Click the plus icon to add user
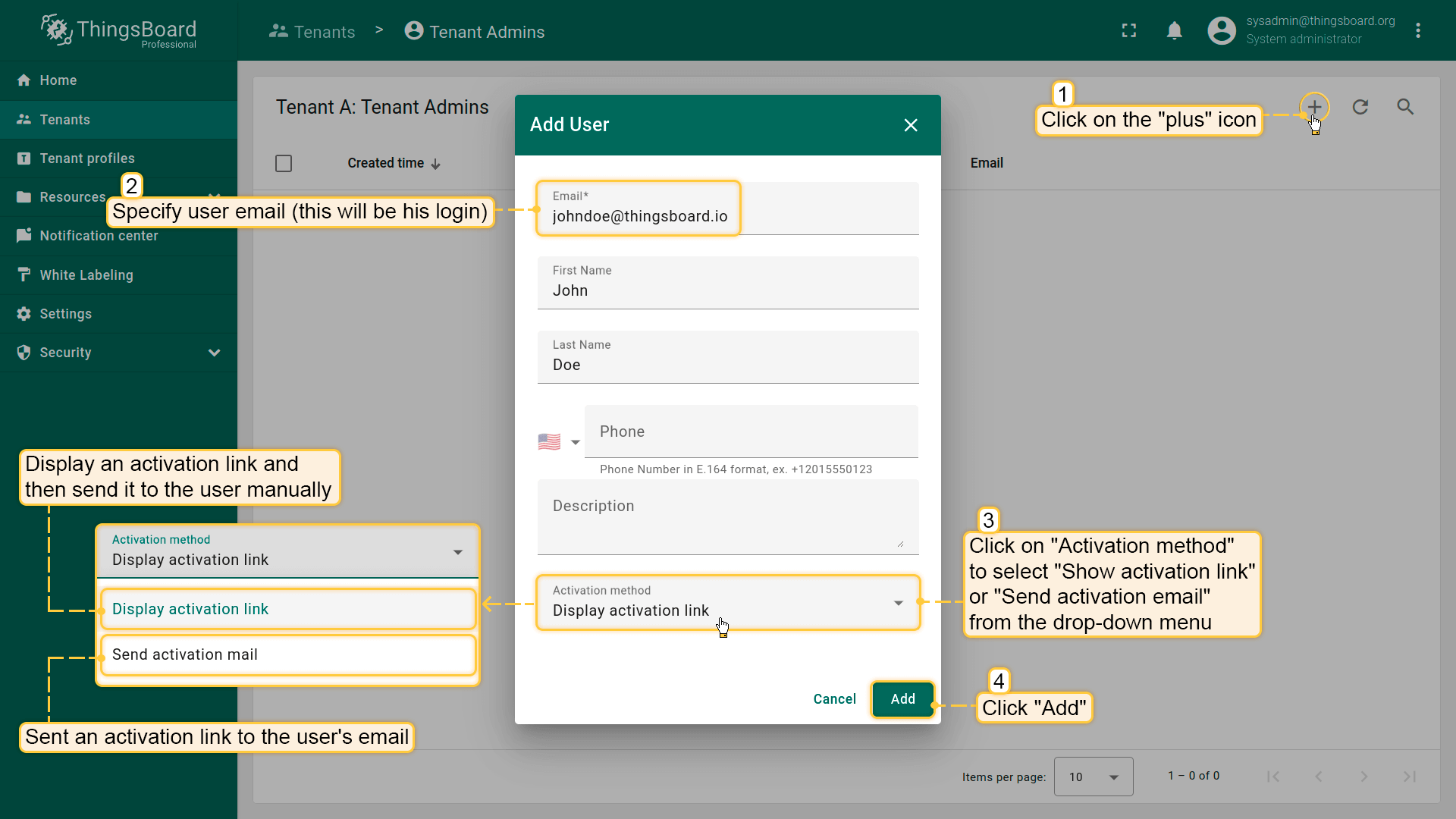Viewport: 1456px width, 819px height. [1314, 107]
